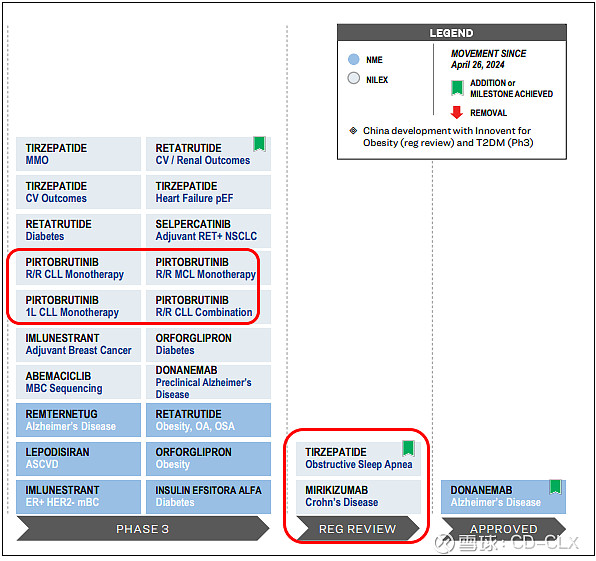
Task: Open the Remternetug Alzheimer's Disease card
Action: [x=78, y=420]
